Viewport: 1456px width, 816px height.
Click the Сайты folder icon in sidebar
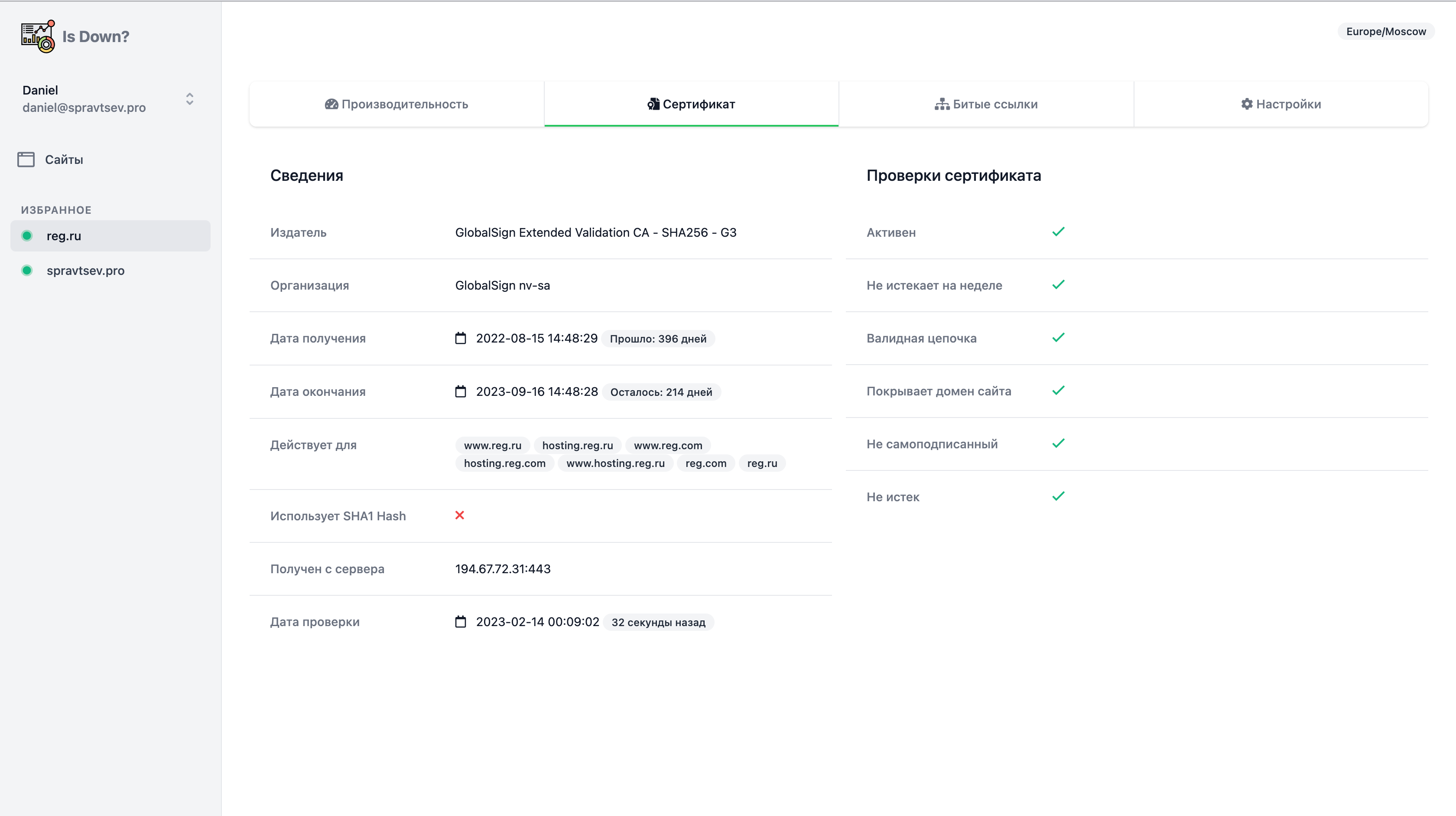[x=26, y=159]
